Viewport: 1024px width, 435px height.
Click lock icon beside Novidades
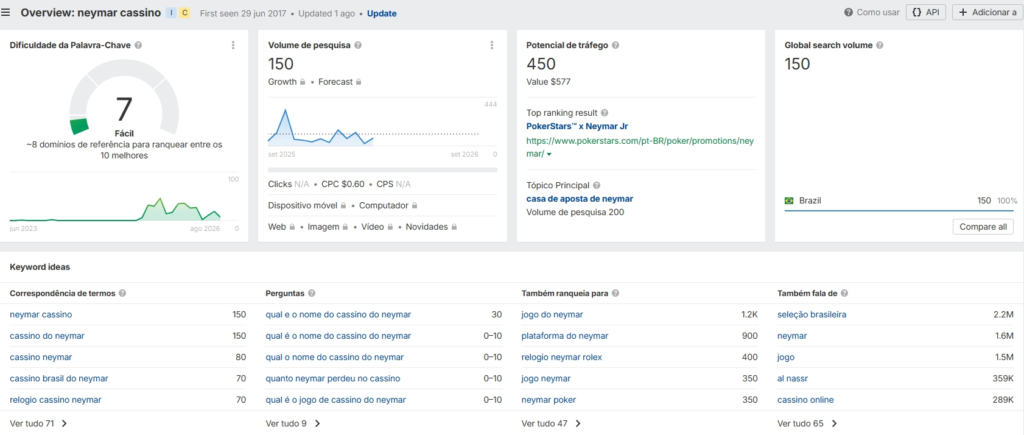point(454,227)
